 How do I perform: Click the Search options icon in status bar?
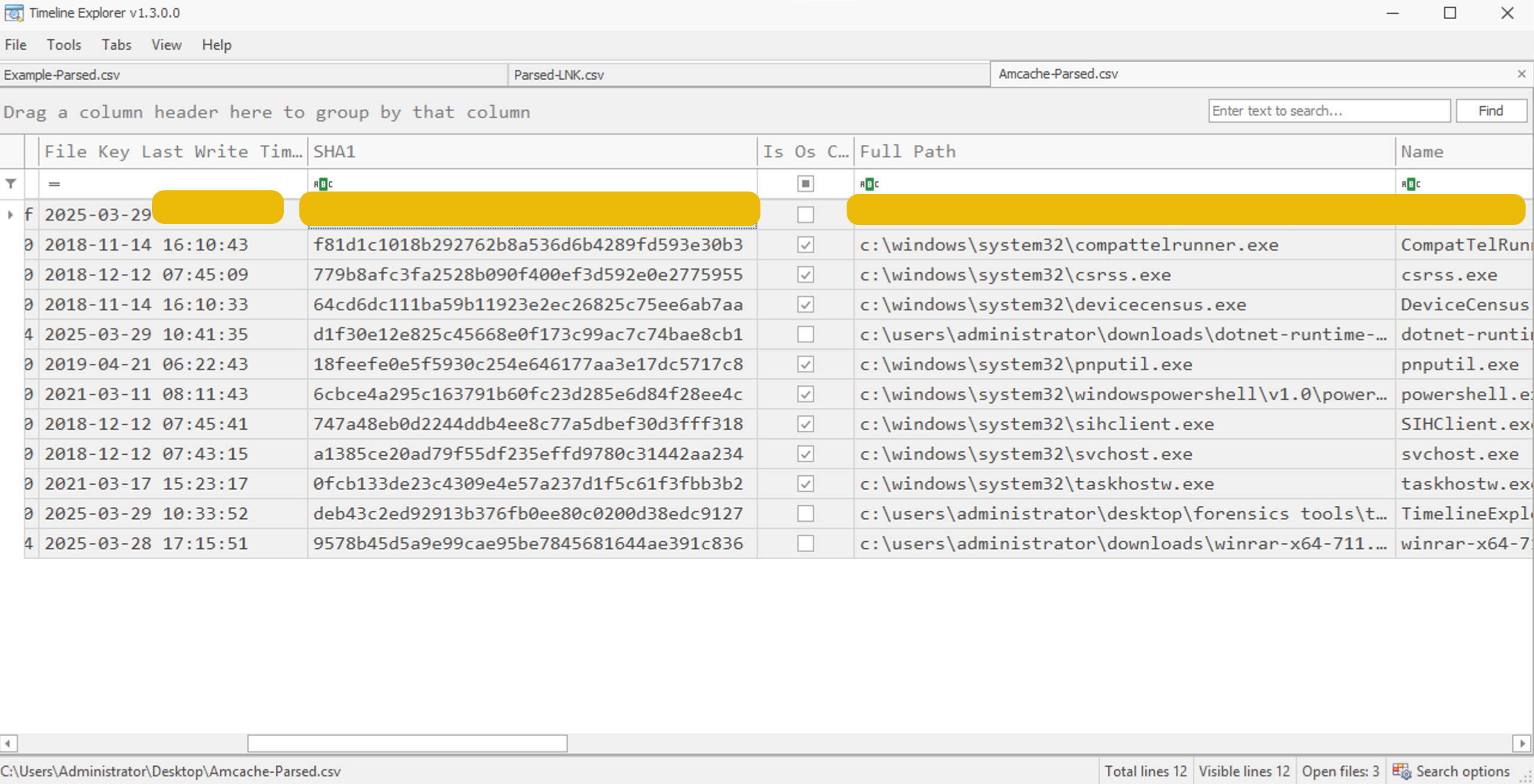[x=1402, y=771]
